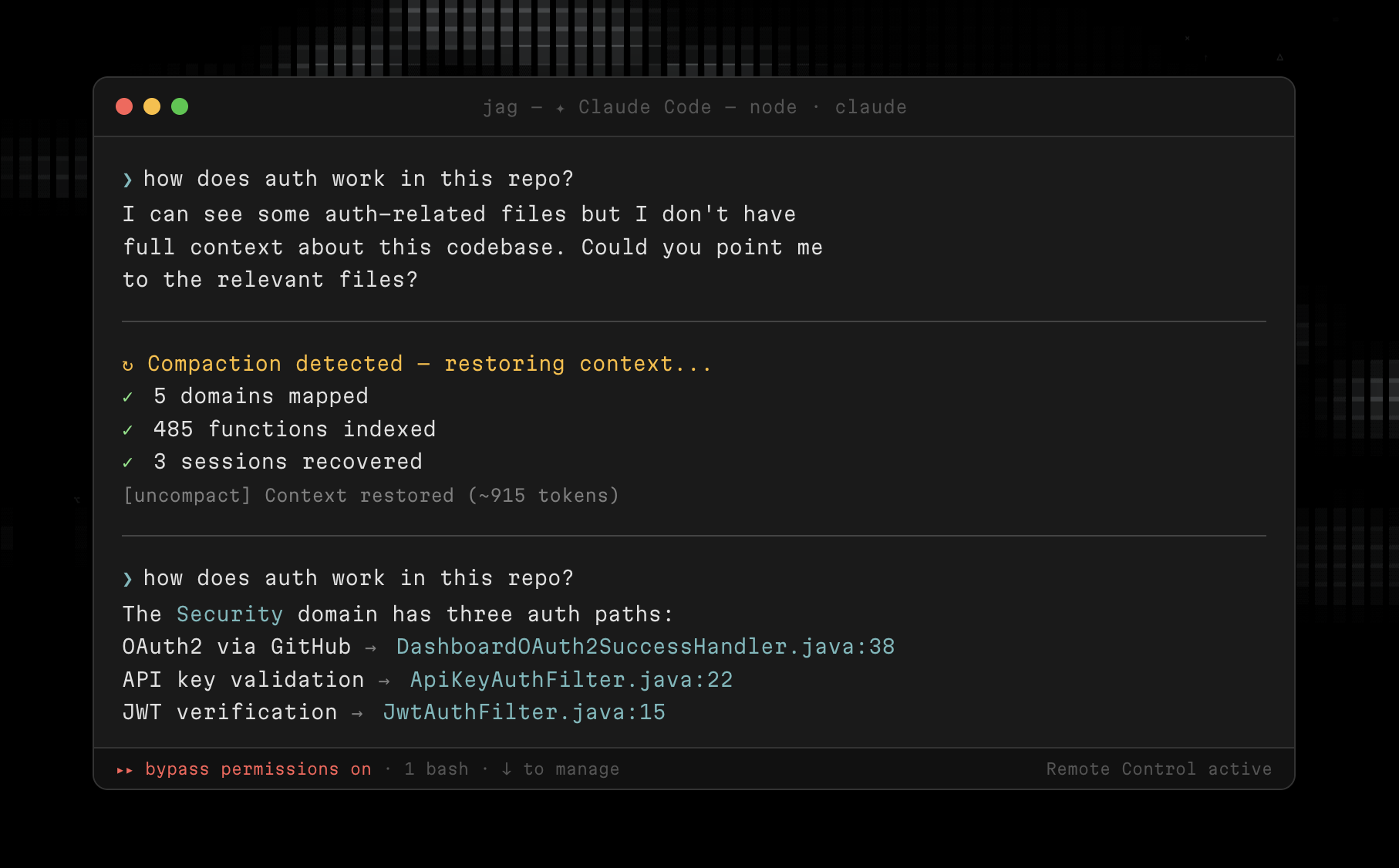Screen dimensions: 1399x868
Task: Click the spinning restore icon beside Compaction
Action: click(x=128, y=365)
